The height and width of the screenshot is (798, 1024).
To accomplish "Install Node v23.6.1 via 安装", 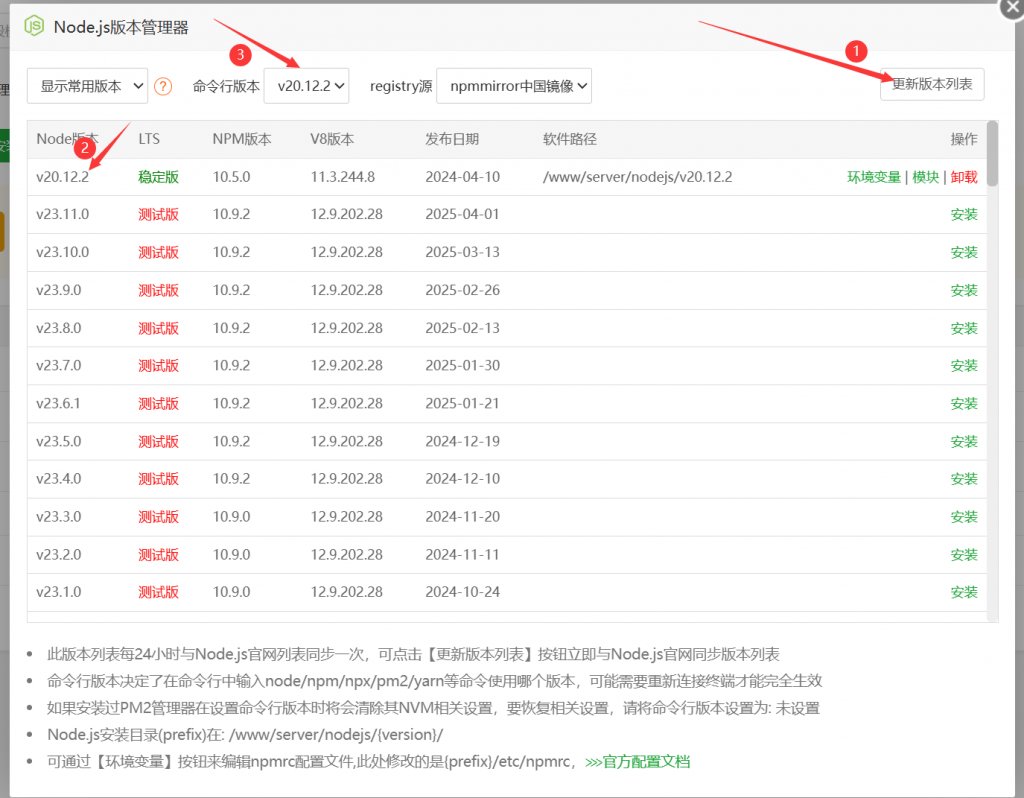I will pyautogui.click(x=964, y=403).
